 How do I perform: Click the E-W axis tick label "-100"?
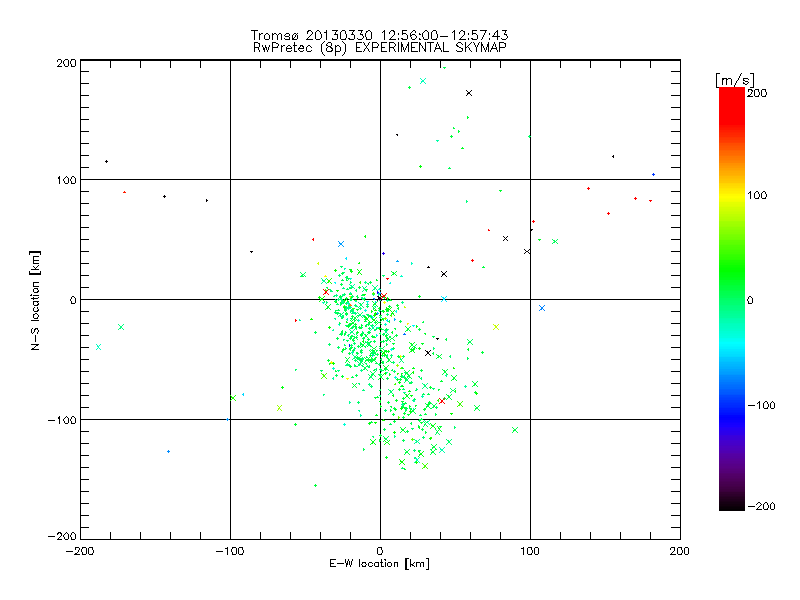[230, 551]
